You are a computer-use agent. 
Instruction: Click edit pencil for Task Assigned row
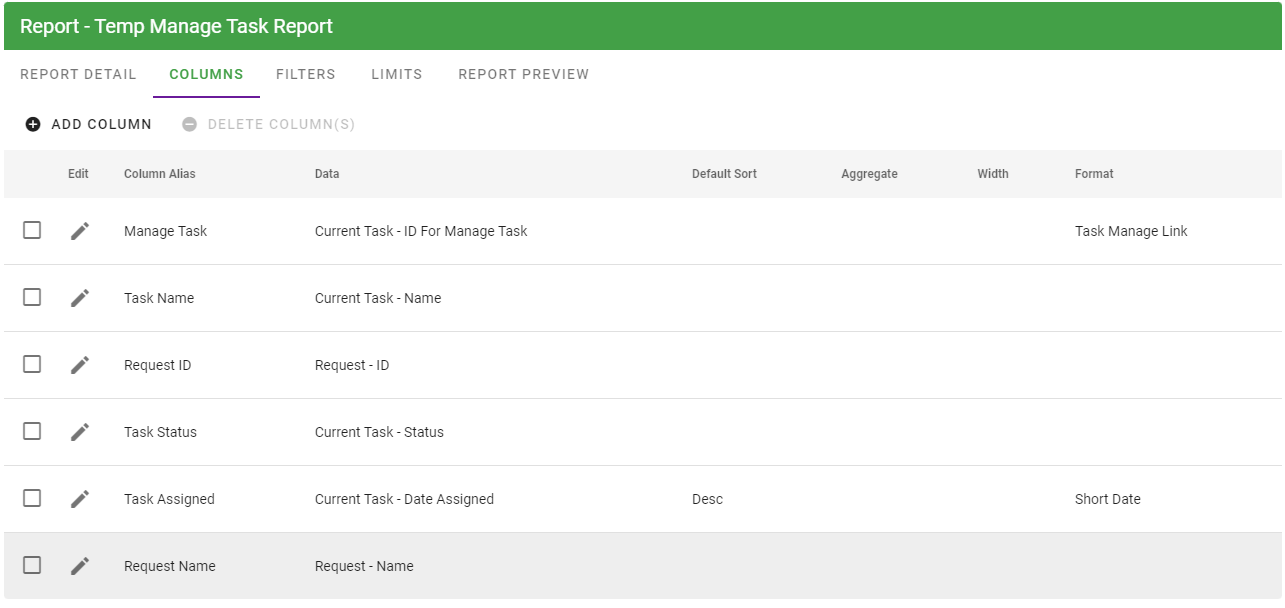click(80, 499)
